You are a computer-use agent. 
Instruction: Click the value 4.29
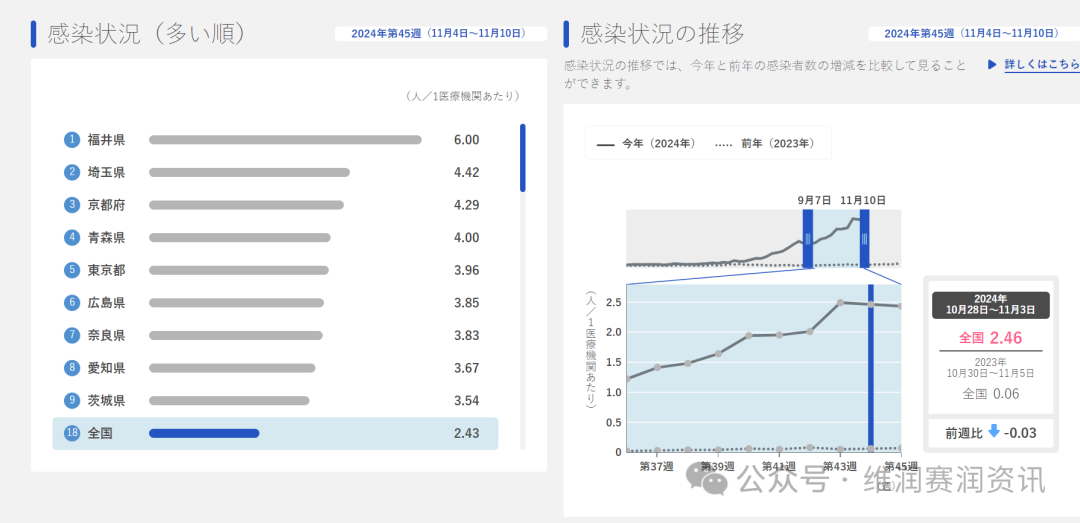pyautogui.click(x=466, y=205)
